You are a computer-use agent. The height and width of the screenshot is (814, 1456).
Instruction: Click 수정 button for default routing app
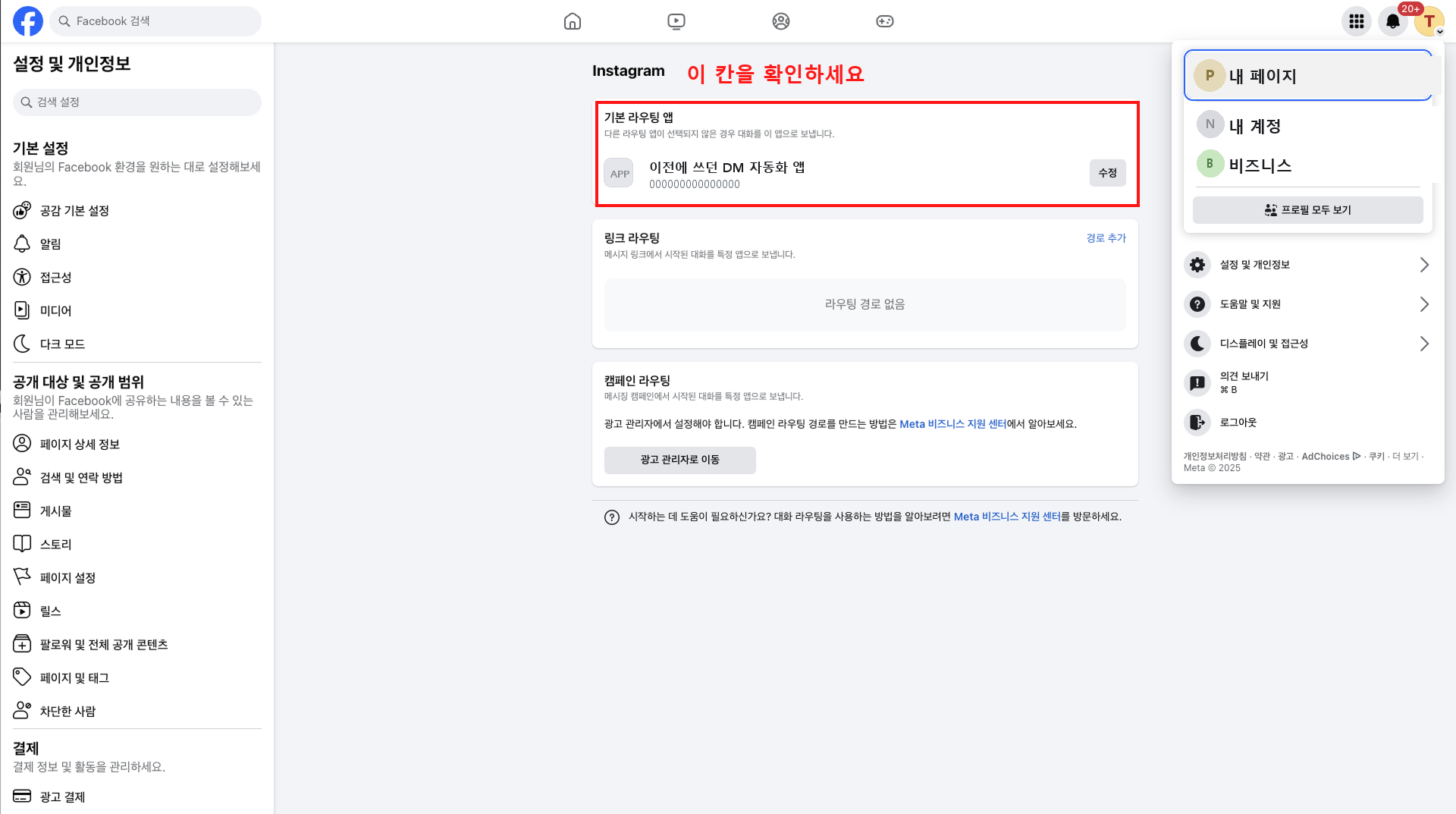tap(1107, 173)
